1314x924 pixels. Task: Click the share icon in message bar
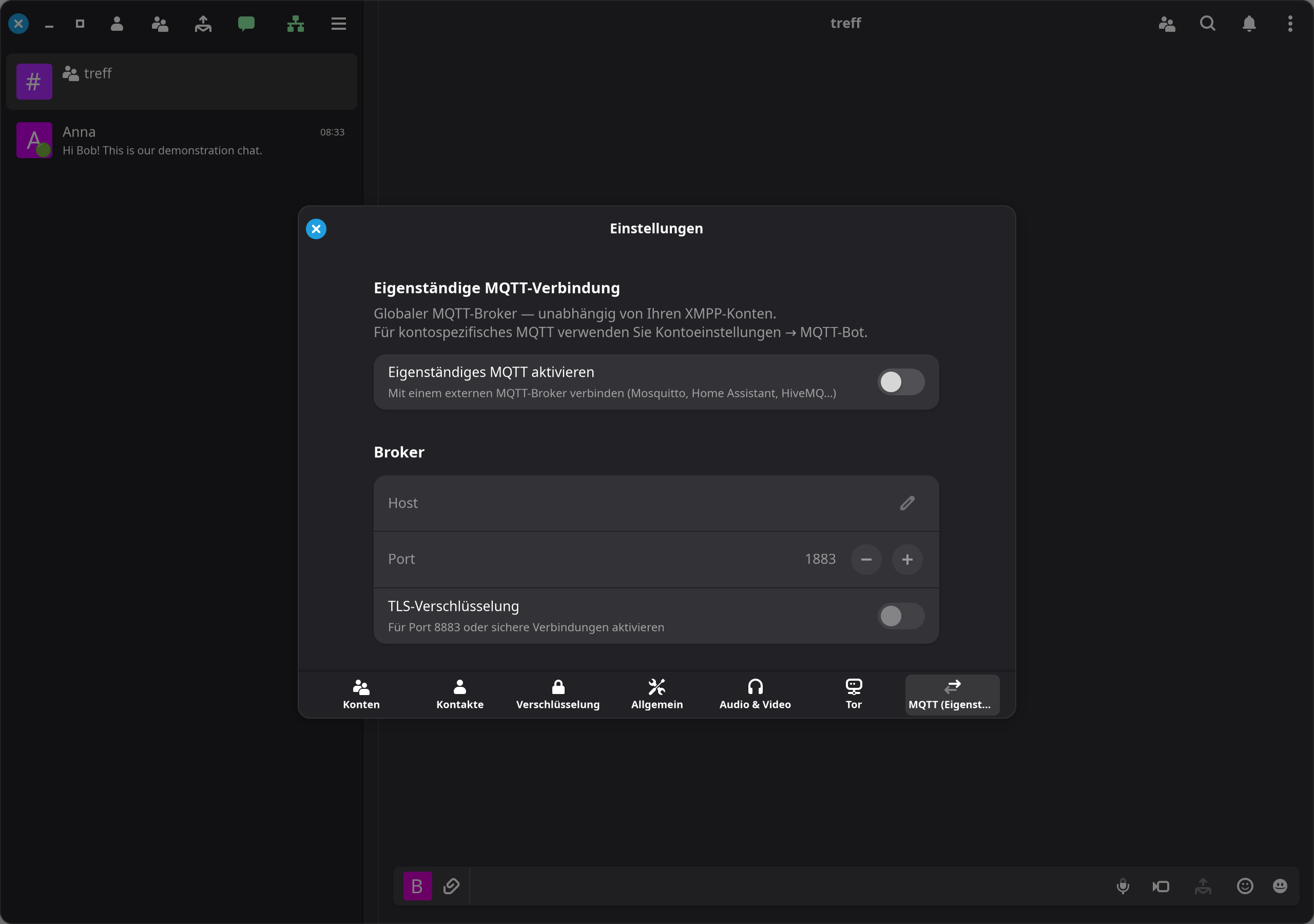pos(1203,886)
